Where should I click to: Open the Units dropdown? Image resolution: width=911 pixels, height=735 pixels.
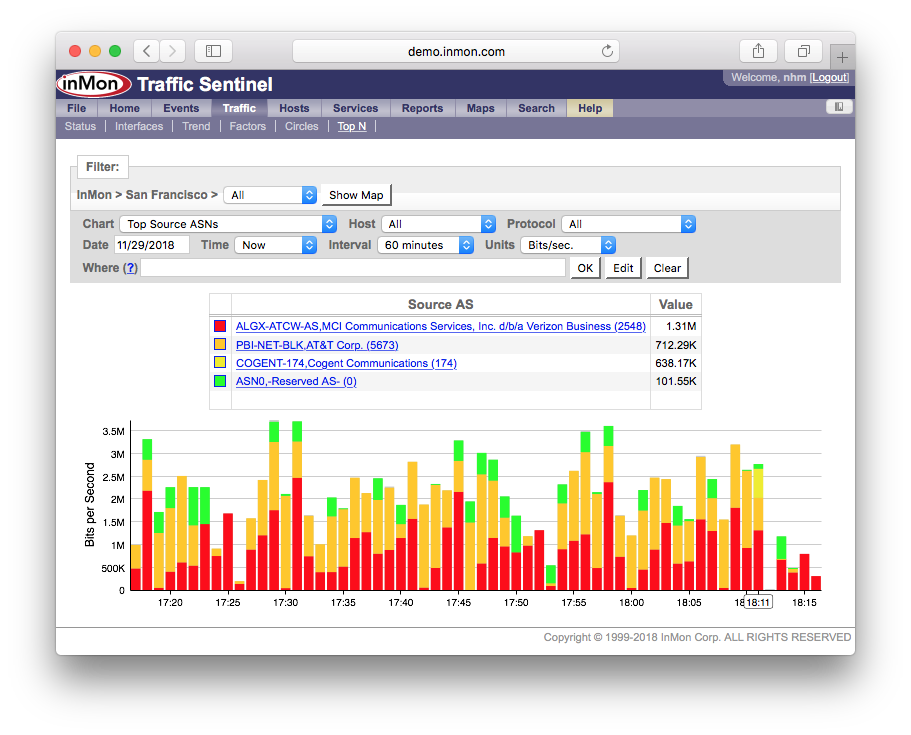coord(568,245)
